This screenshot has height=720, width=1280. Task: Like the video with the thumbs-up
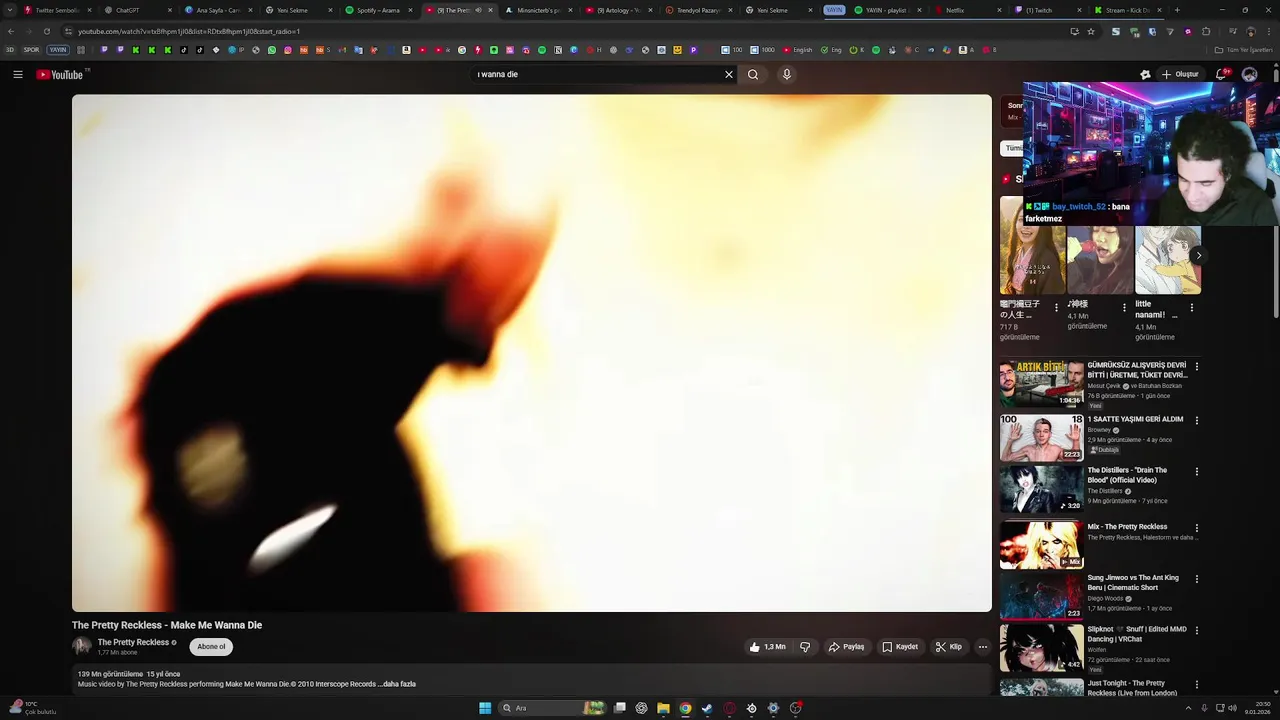(768, 647)
